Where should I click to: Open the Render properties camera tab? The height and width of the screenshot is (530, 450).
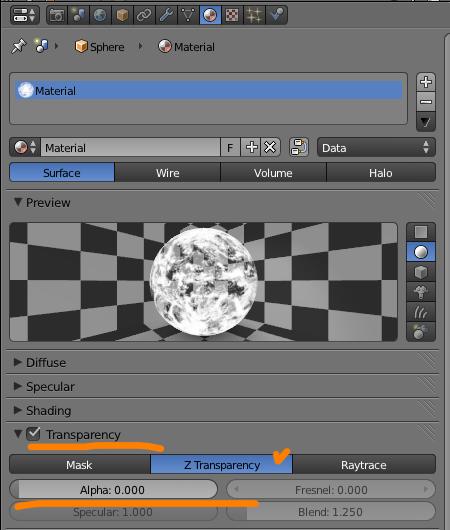coord(57,15)
